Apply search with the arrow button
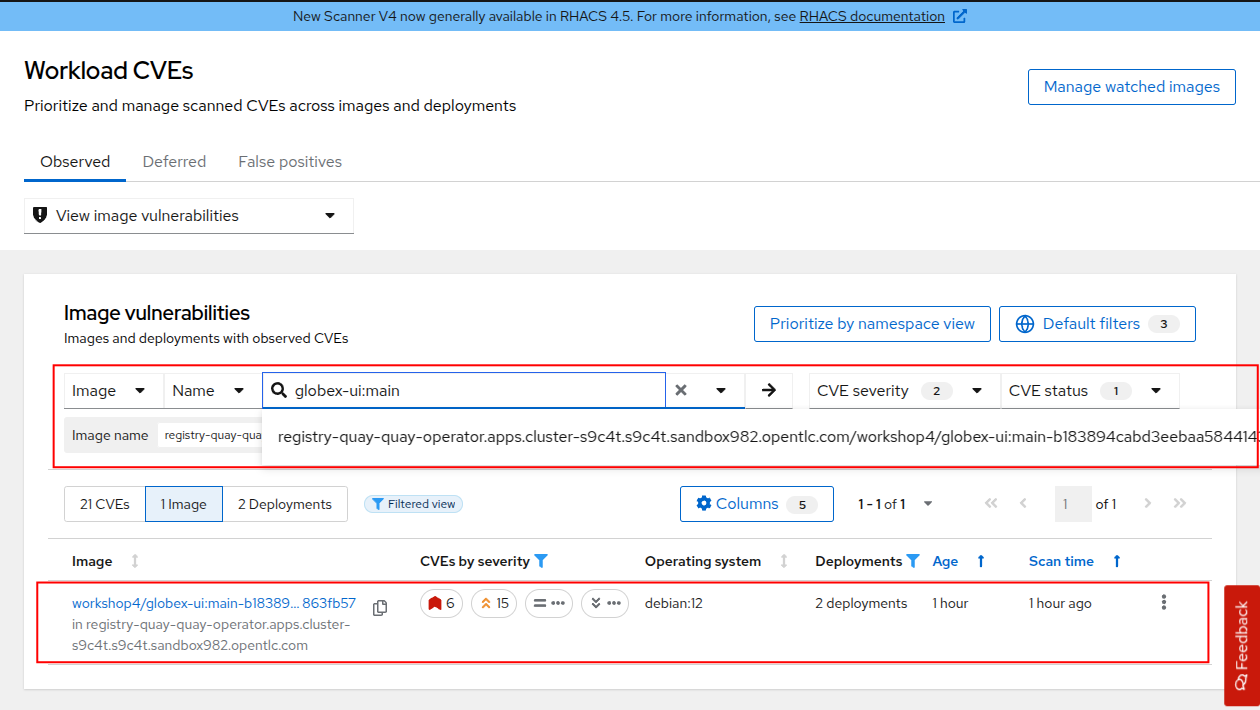The image size is (1260, 710). tap(769, 391)
